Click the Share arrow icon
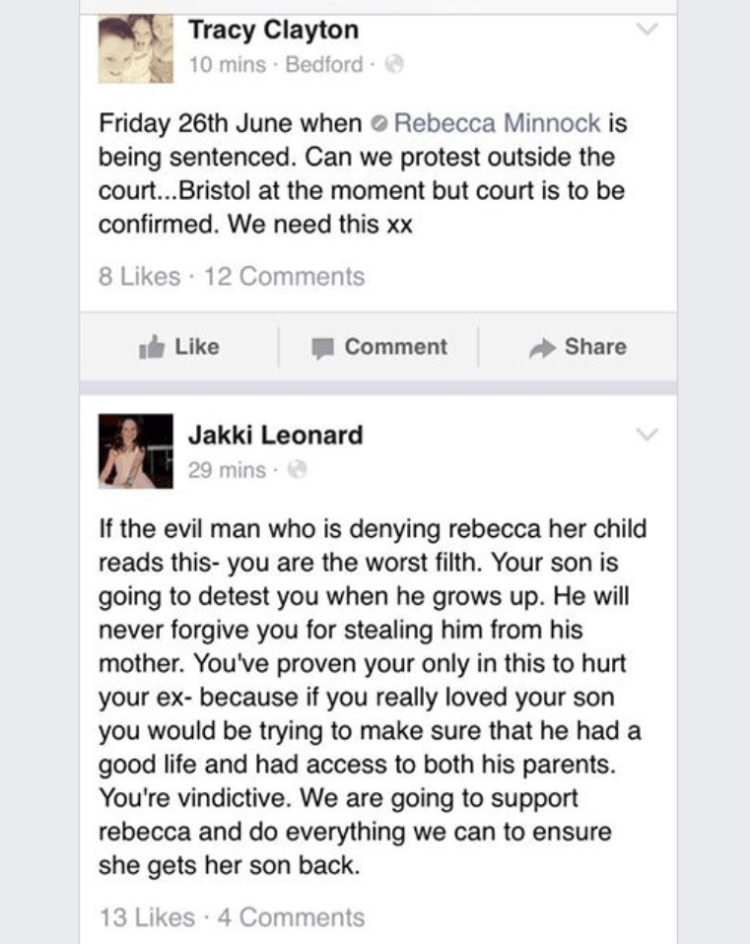Screen dimensions: 750x944 point(541,347)
